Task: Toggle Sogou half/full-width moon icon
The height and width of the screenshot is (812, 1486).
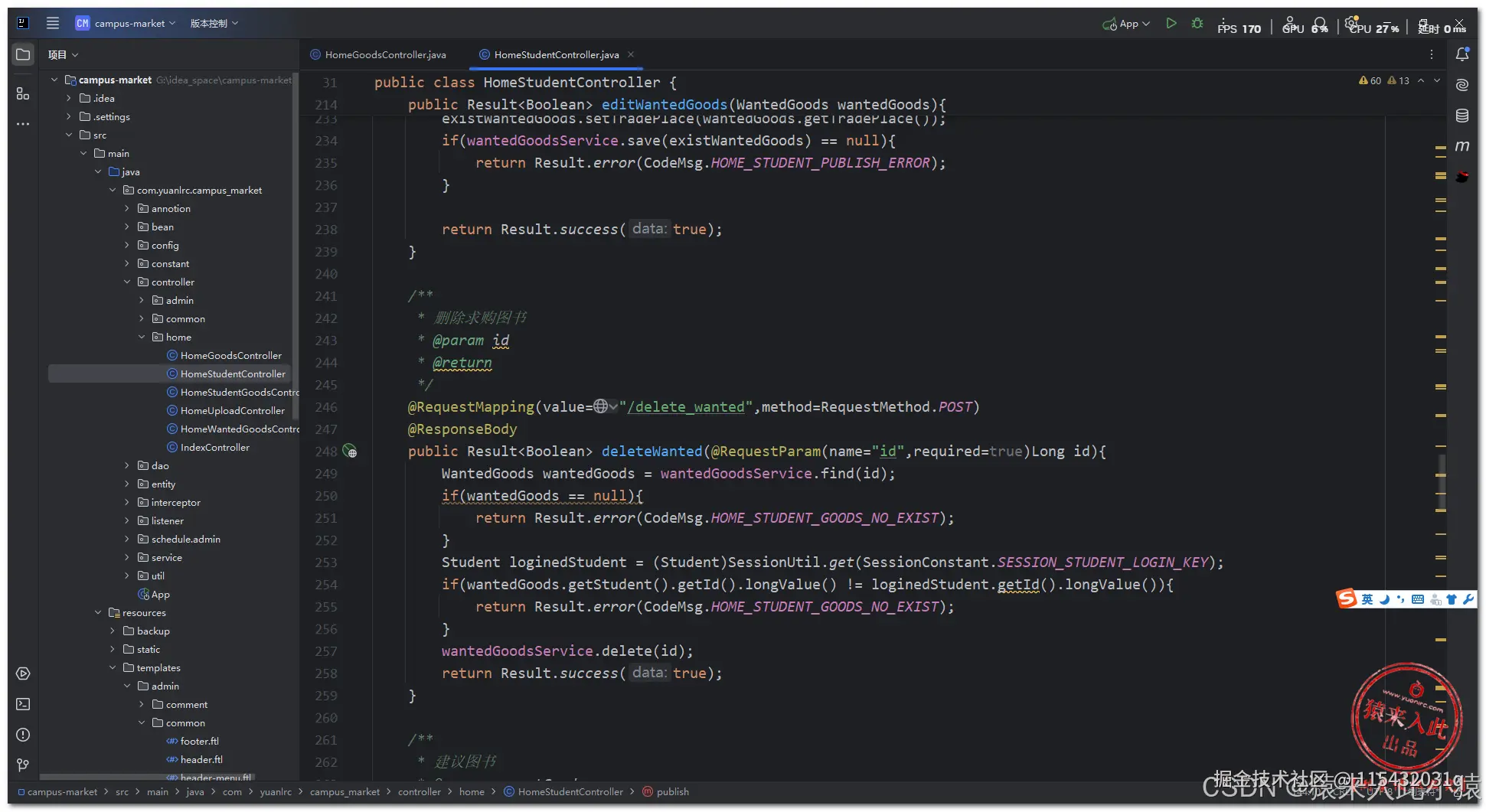Action: tap(1384, 599)
